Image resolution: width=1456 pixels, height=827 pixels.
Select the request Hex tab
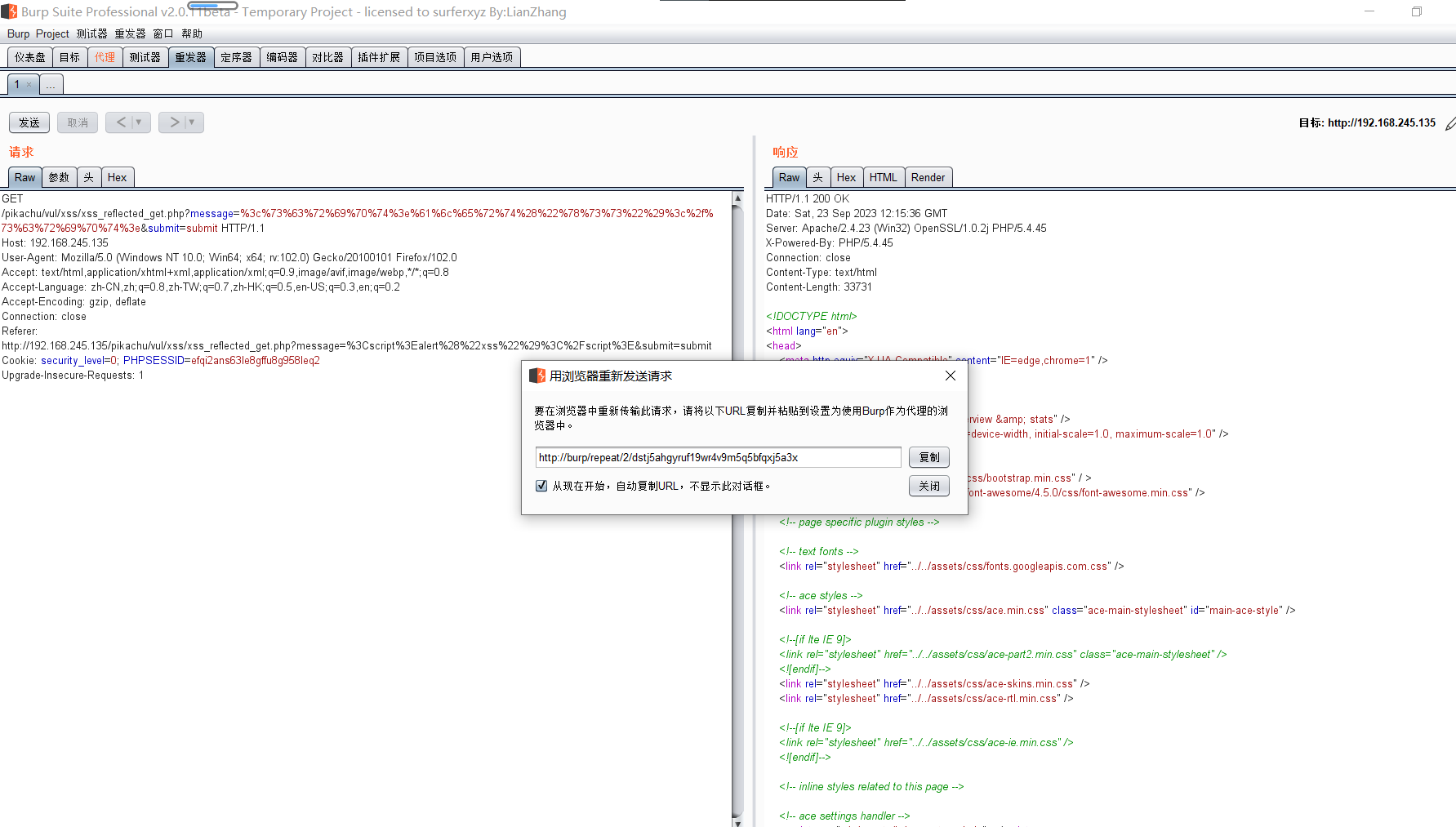118,177
